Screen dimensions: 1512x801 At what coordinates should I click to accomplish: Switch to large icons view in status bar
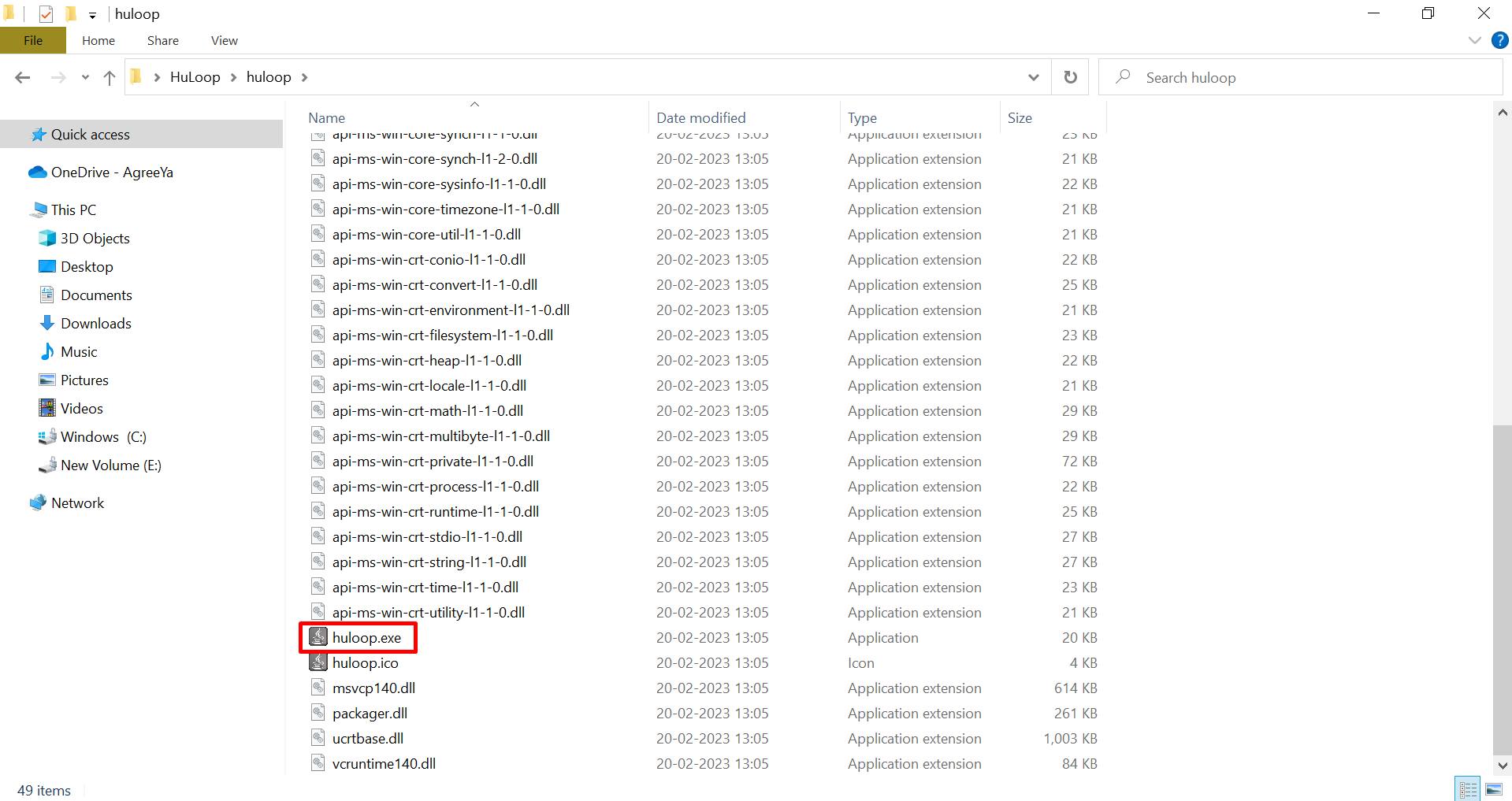click(1494, 789)
